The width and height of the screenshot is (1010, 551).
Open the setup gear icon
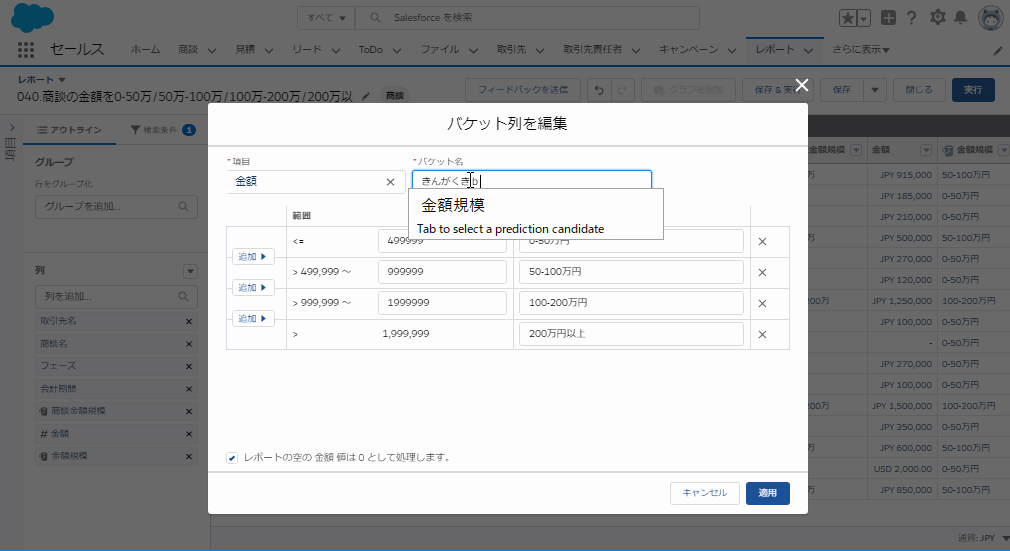[x=938, y=17]
